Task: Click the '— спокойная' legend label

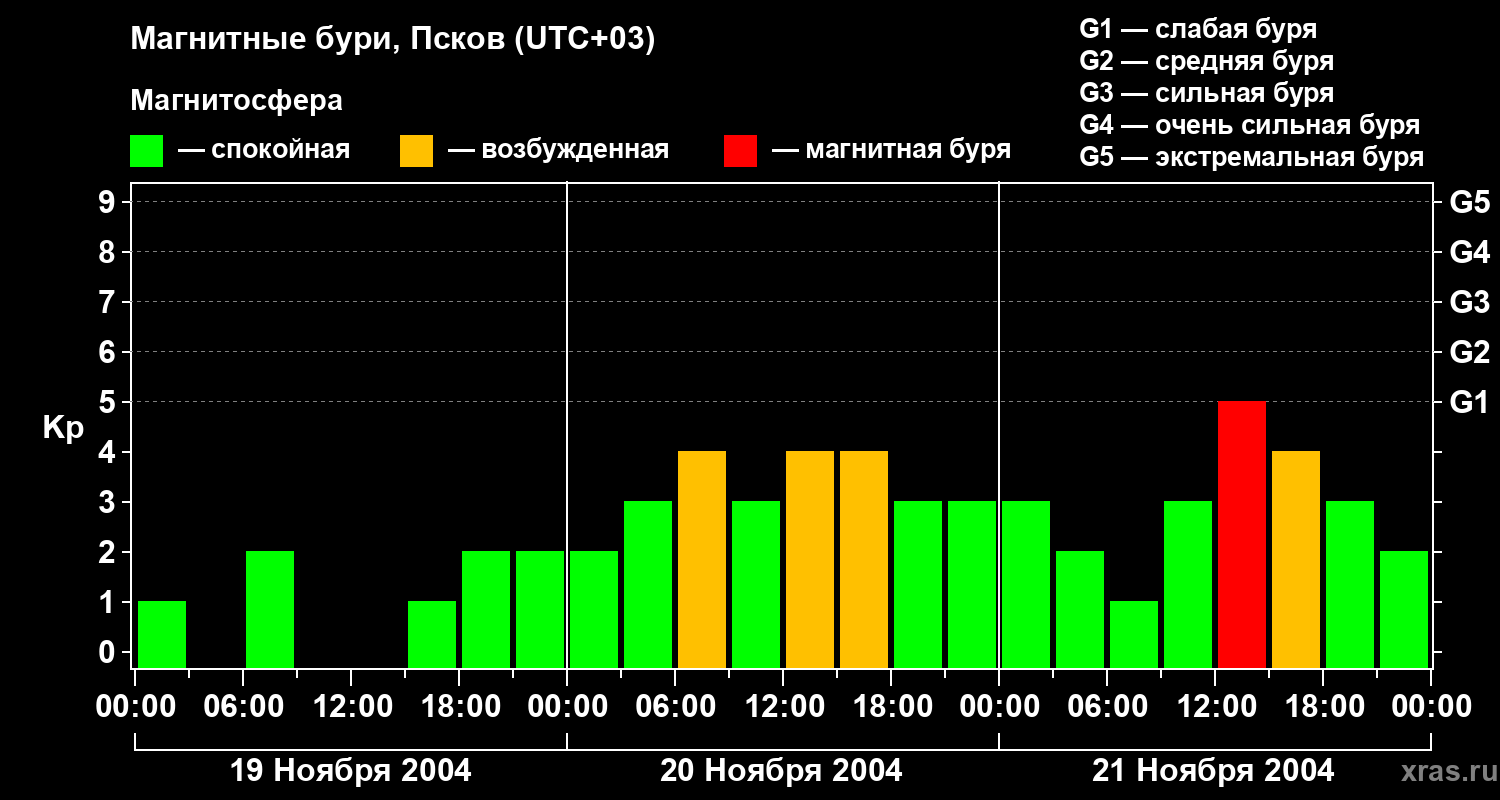Action: coord(264,150)
